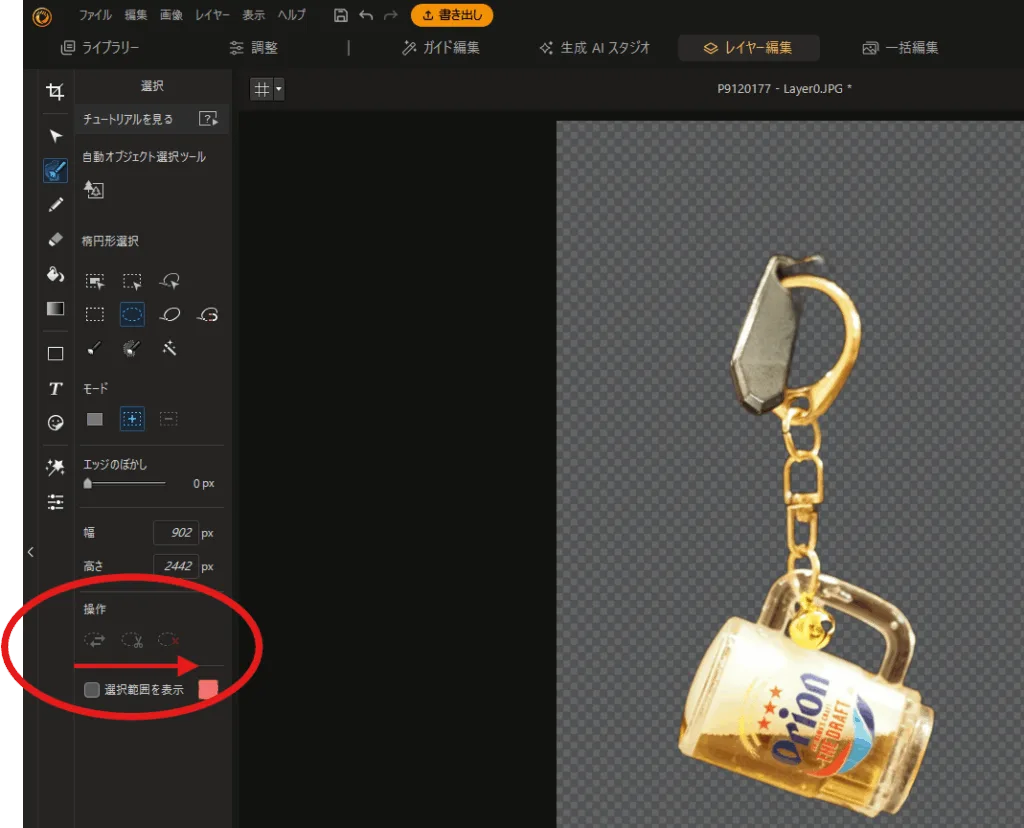The image size is (1024, 828).
Task: Set mode to add to selection
Action: (x=132, y=419)
